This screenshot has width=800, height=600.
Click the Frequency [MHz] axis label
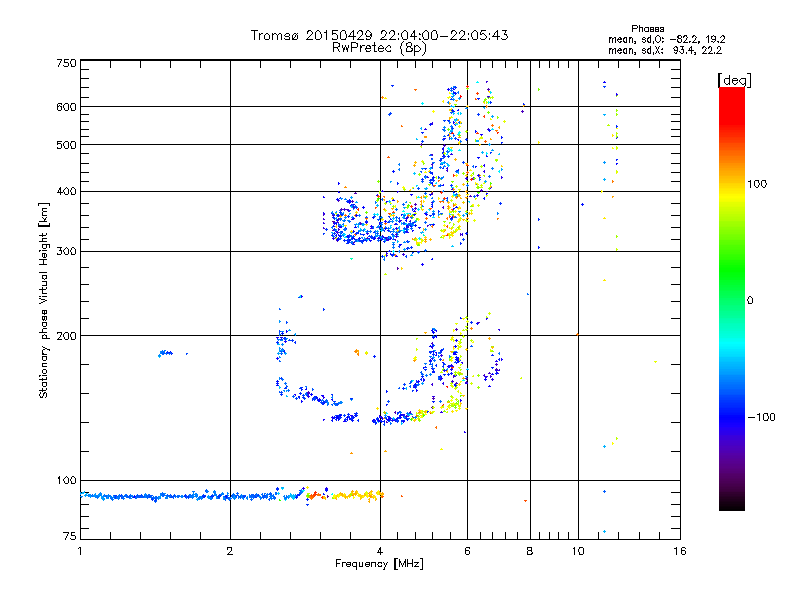379,564
